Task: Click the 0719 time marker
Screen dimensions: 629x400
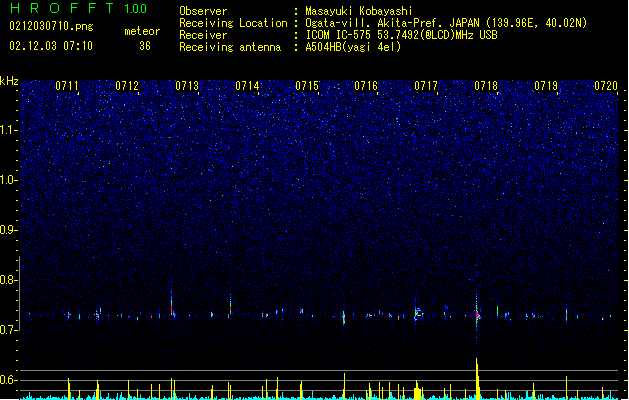Action: [x=546, y=86]
